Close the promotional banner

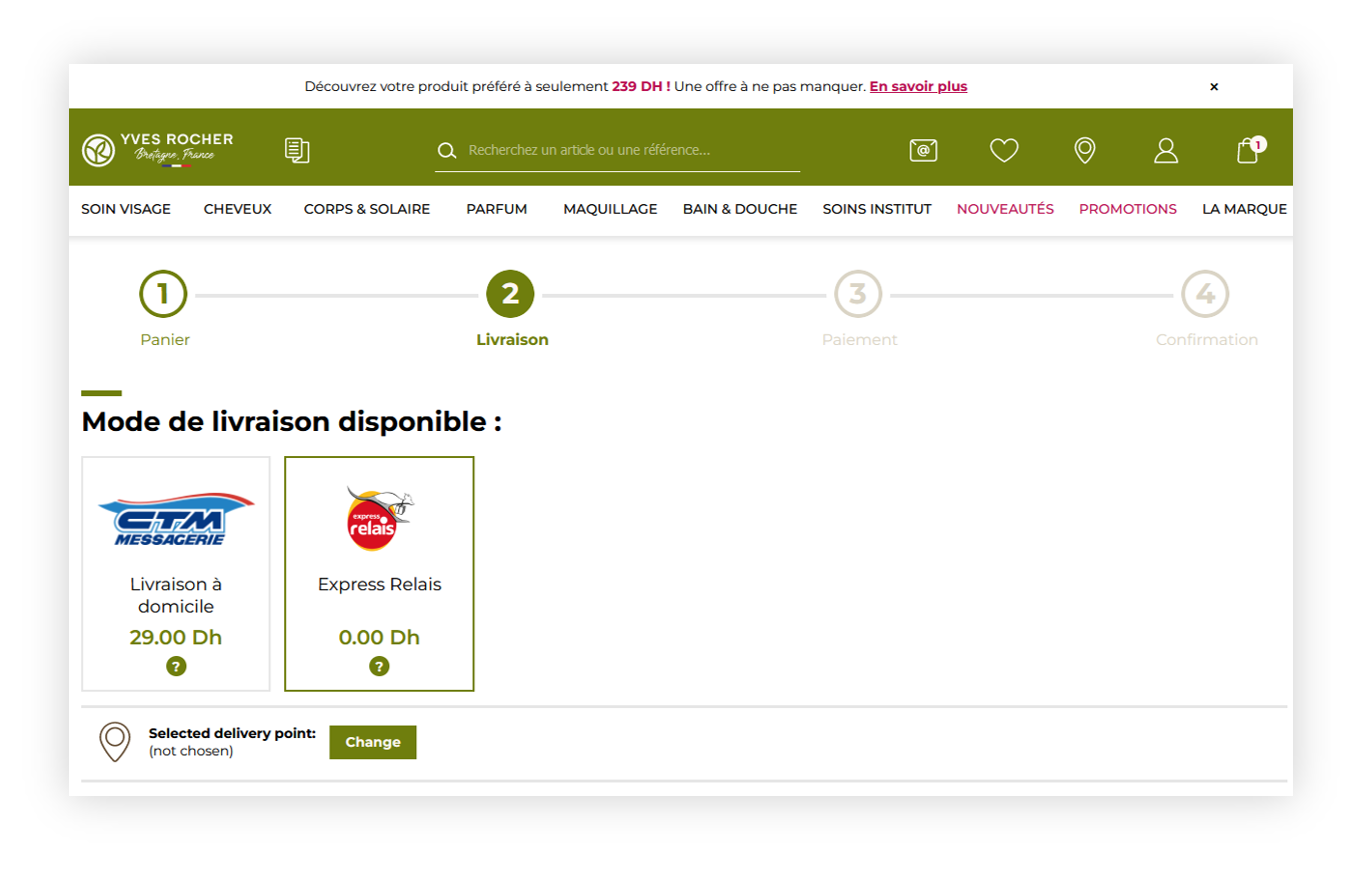(1214, 87)
